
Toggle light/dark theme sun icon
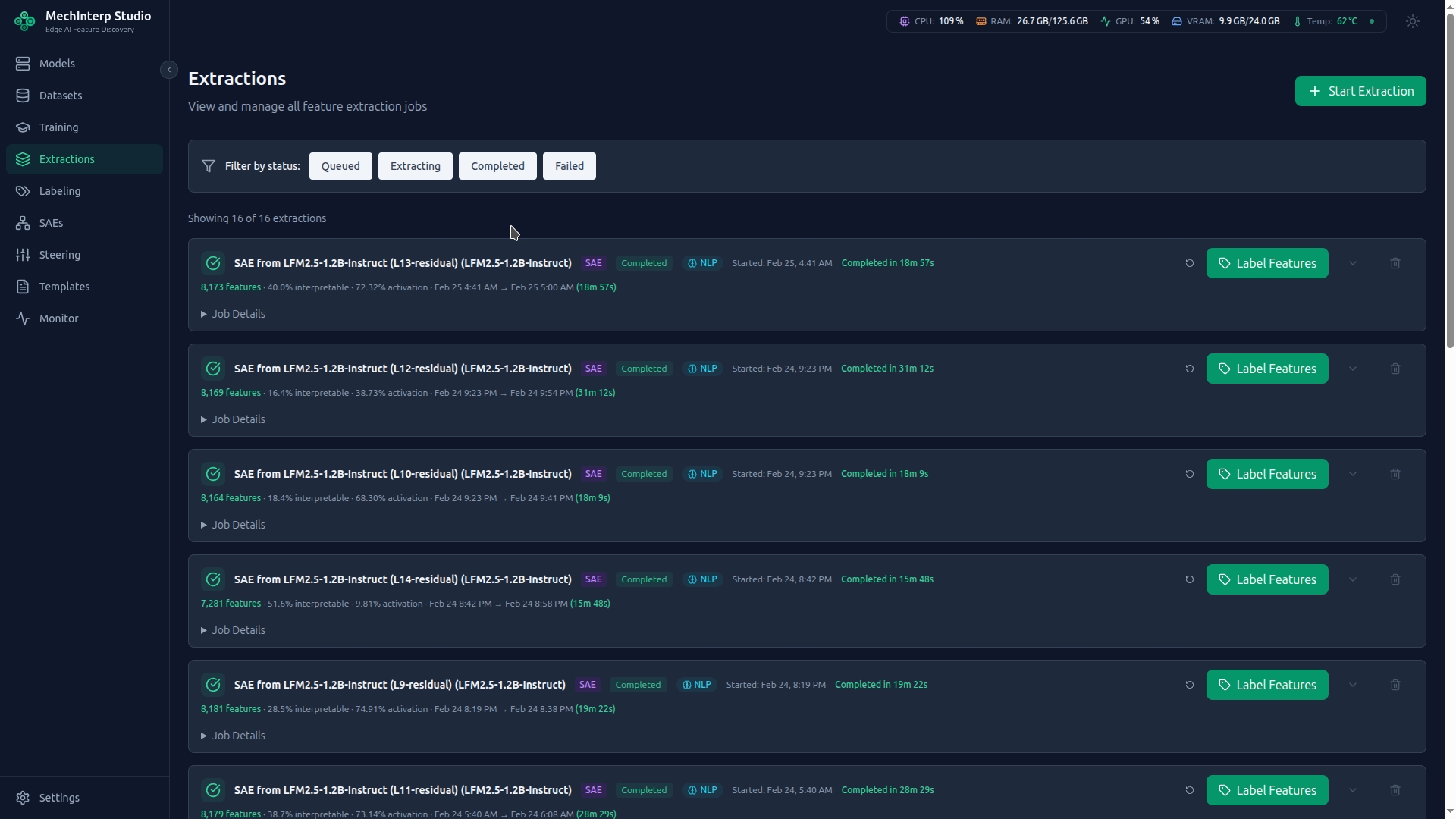coord(1413,21)
